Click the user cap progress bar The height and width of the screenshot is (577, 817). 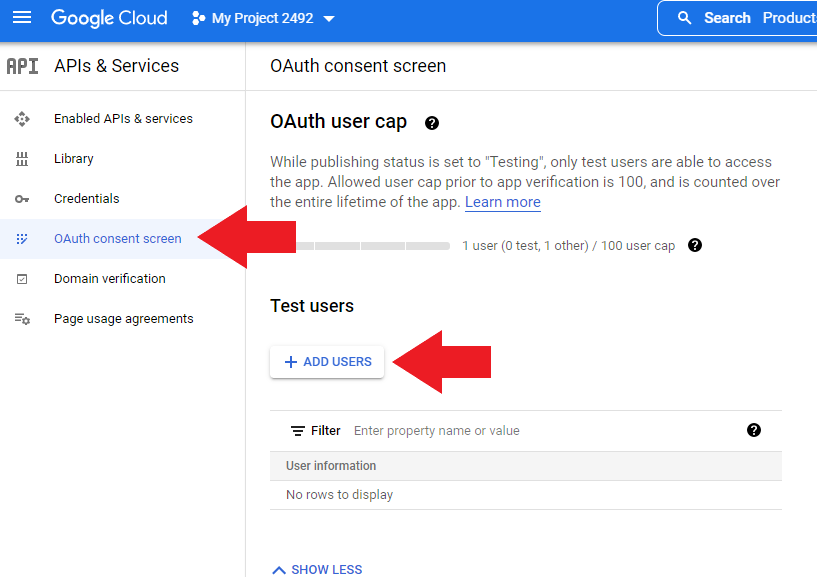click(360, 246)
